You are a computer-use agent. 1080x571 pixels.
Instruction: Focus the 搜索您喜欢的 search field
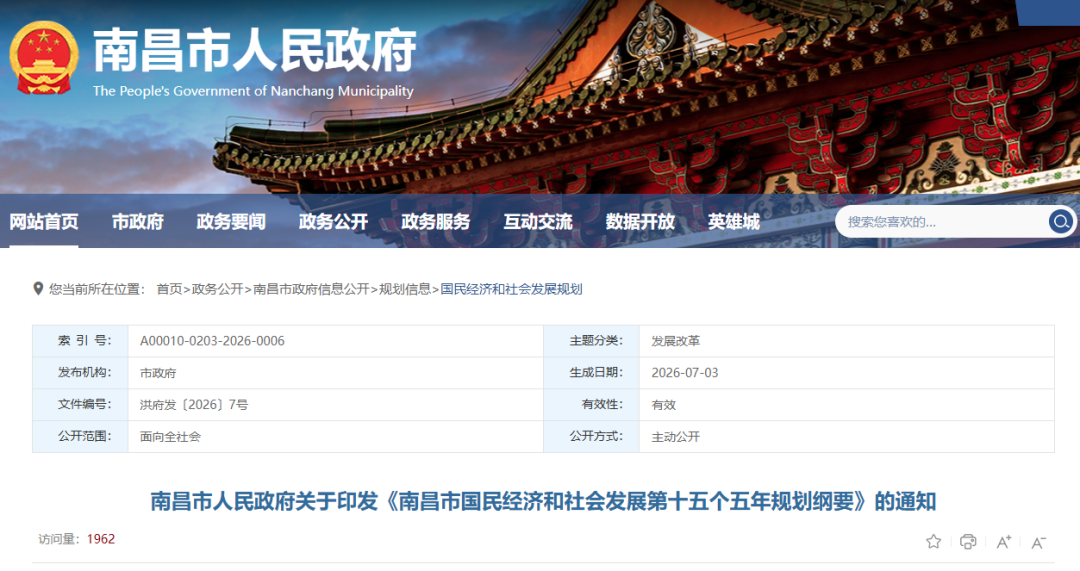coord(942,222)
